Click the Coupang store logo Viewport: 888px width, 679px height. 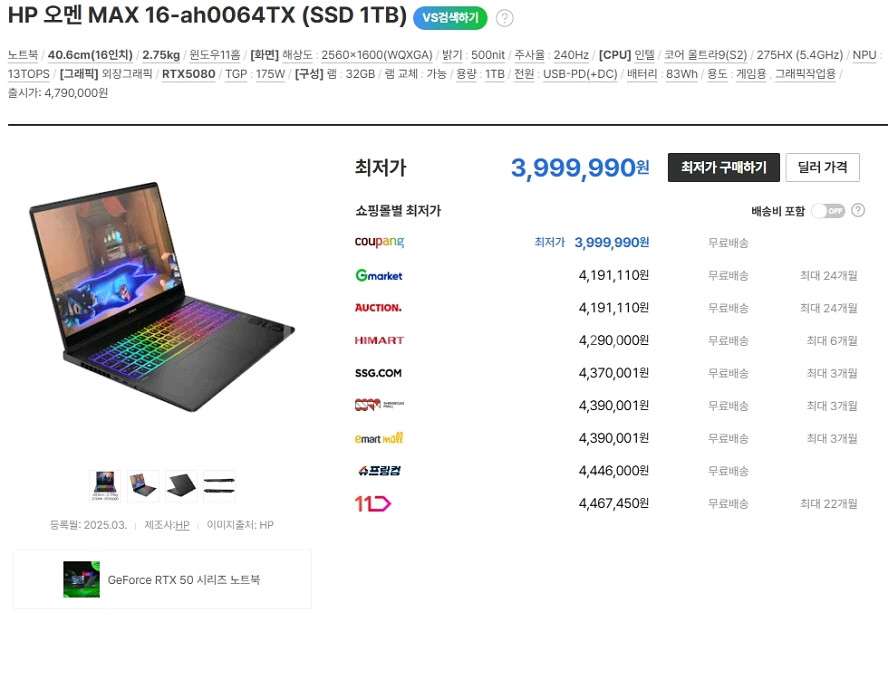tap(379, 242)
